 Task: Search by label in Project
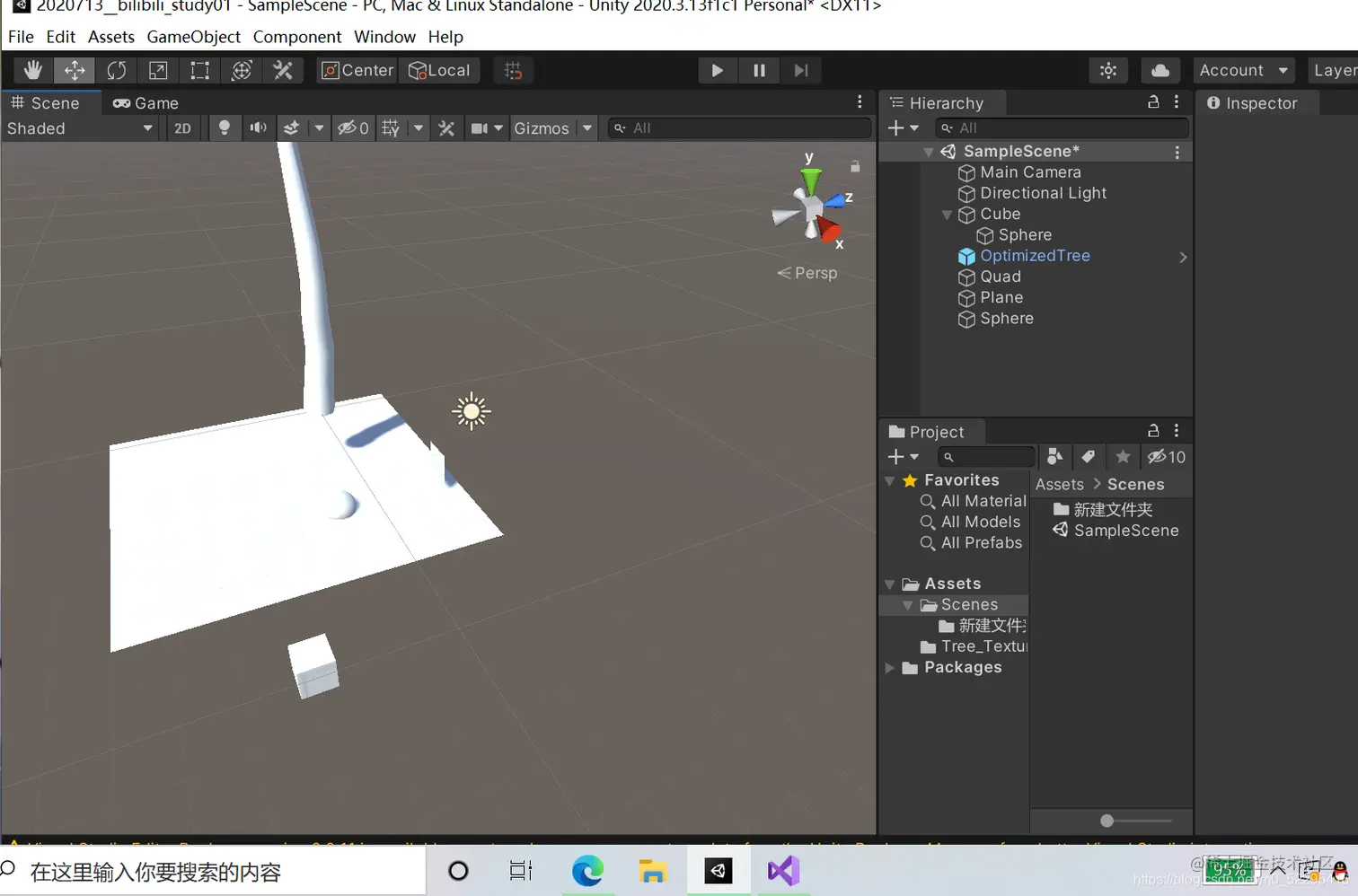coord(1088,457)
